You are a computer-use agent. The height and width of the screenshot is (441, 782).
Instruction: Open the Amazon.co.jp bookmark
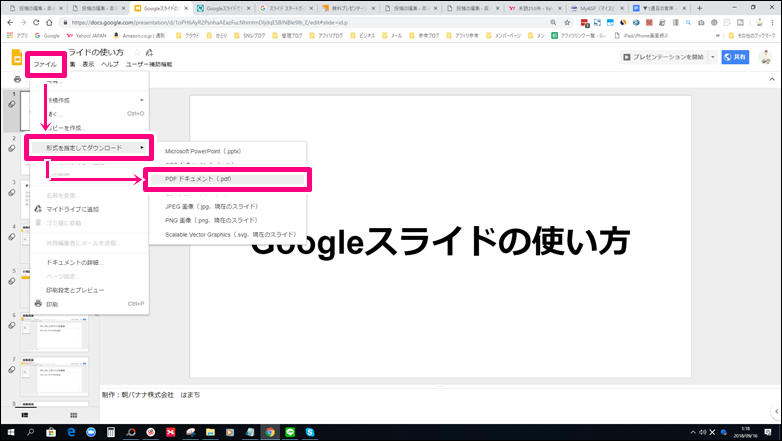(x=139, y=35)
